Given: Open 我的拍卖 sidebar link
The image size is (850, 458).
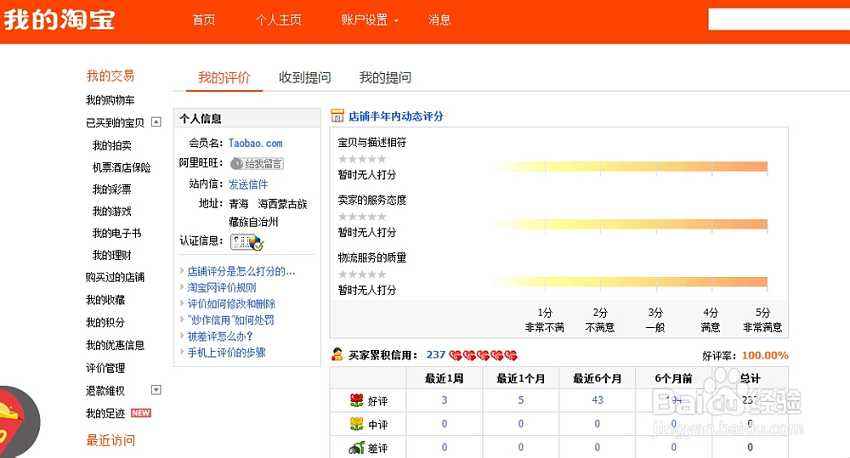Looking at the screenshot, I should coord(112,145).
